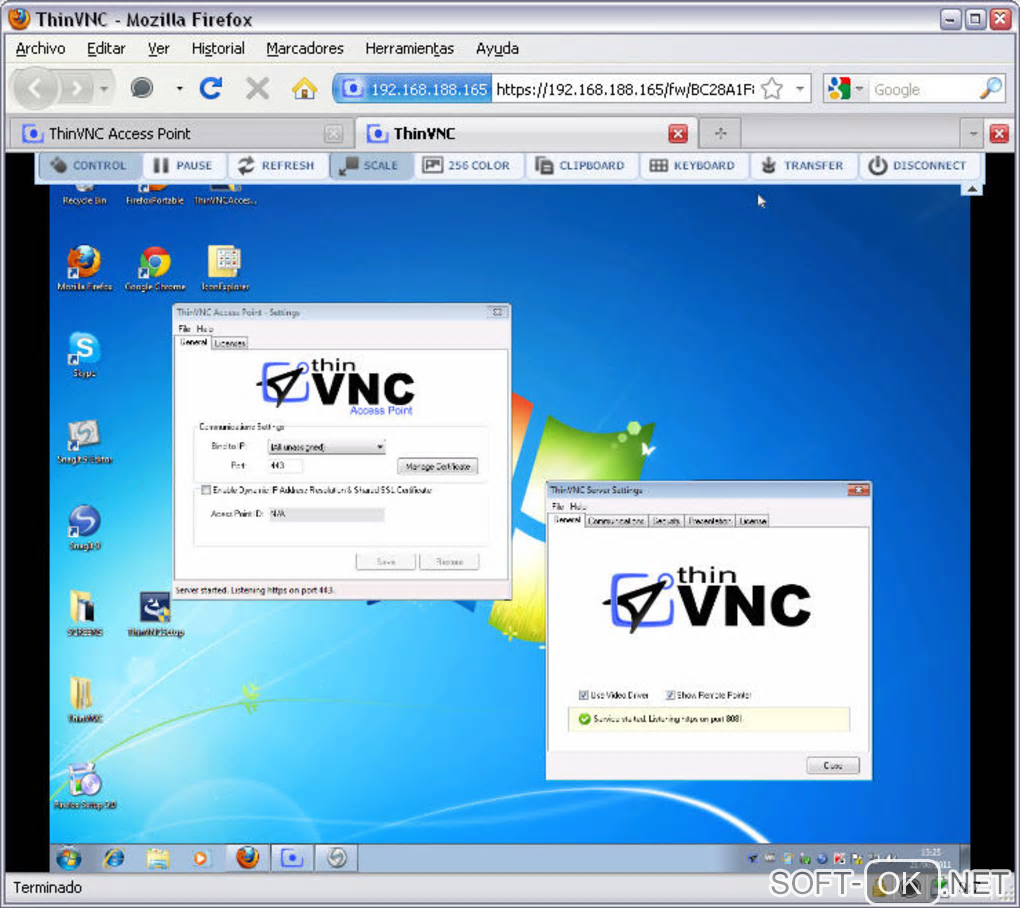Open File menu in Access Point Settings

184,328
